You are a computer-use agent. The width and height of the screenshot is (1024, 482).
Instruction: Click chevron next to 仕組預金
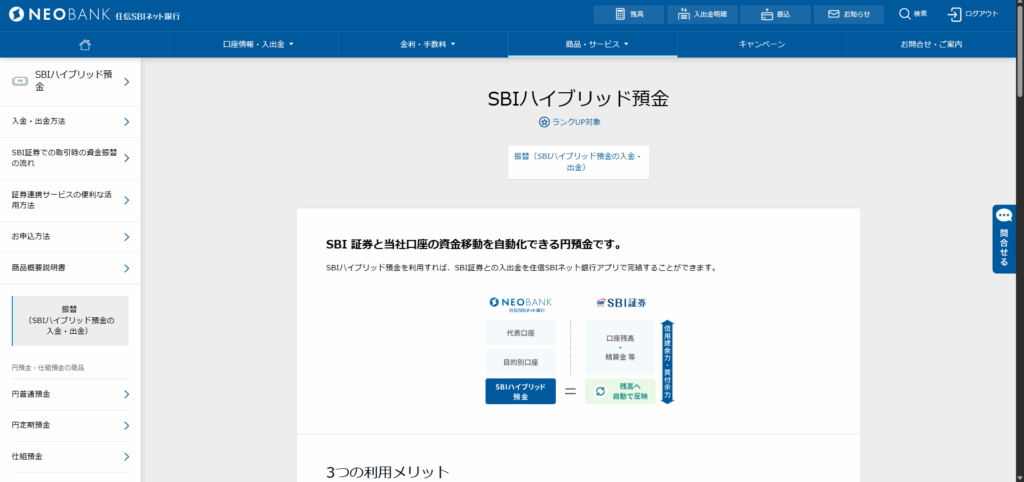click(x=127, y=457)
